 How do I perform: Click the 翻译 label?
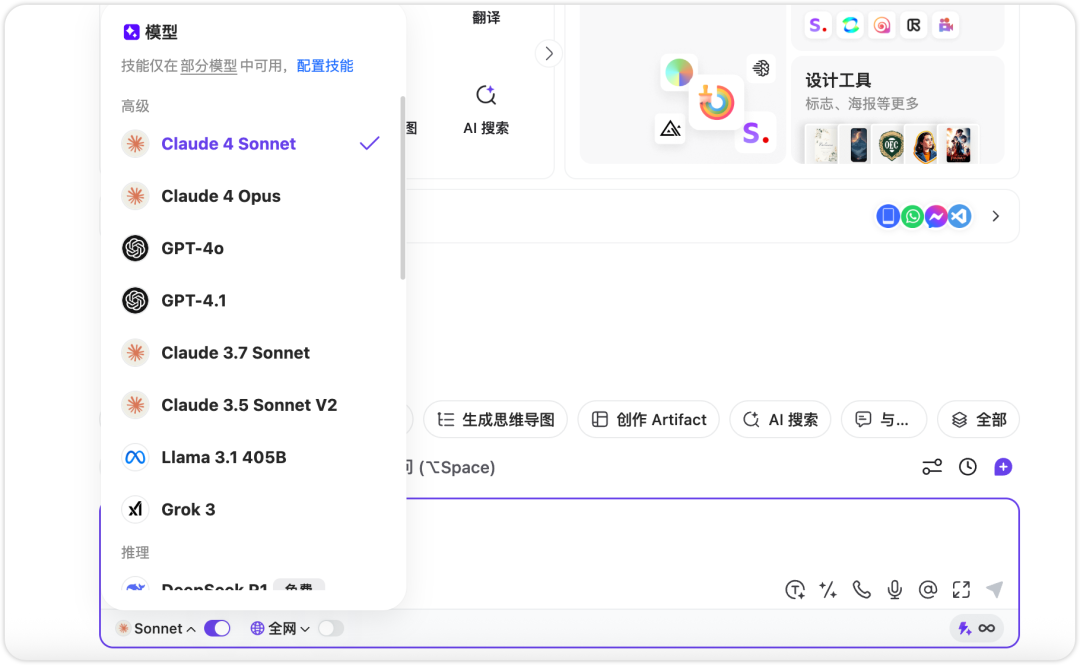[x=486, y=18]
